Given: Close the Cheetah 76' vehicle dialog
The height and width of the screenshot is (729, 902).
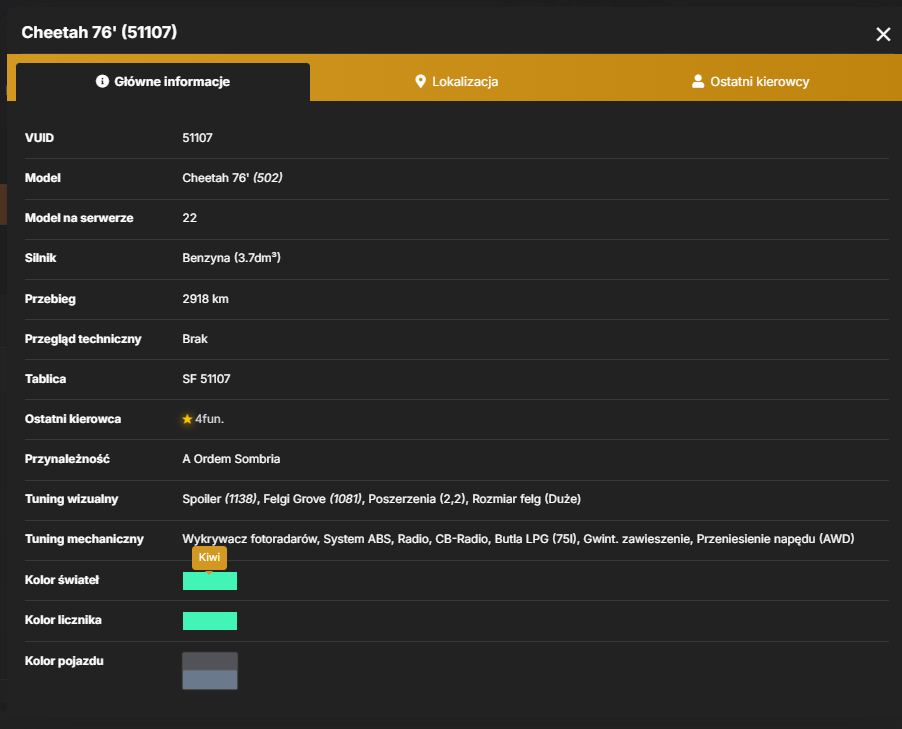Looking at the screenshot, I should pos(882,35).
